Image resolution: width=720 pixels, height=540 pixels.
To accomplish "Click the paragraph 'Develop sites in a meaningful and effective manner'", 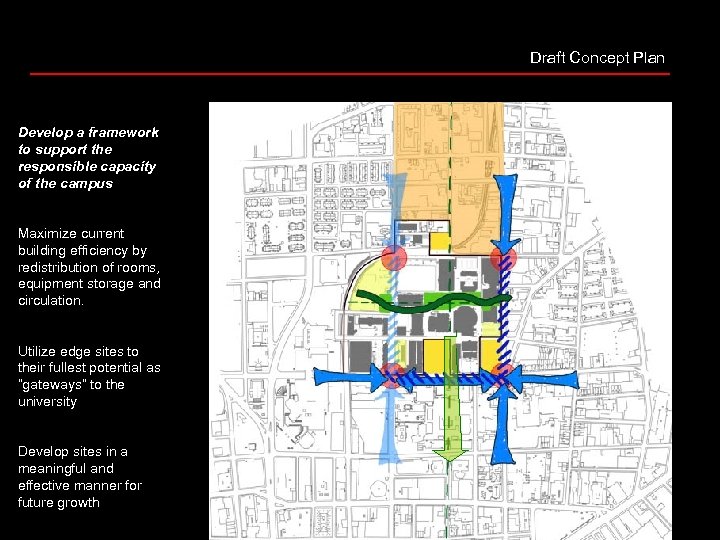I will (x=80, y=477).
